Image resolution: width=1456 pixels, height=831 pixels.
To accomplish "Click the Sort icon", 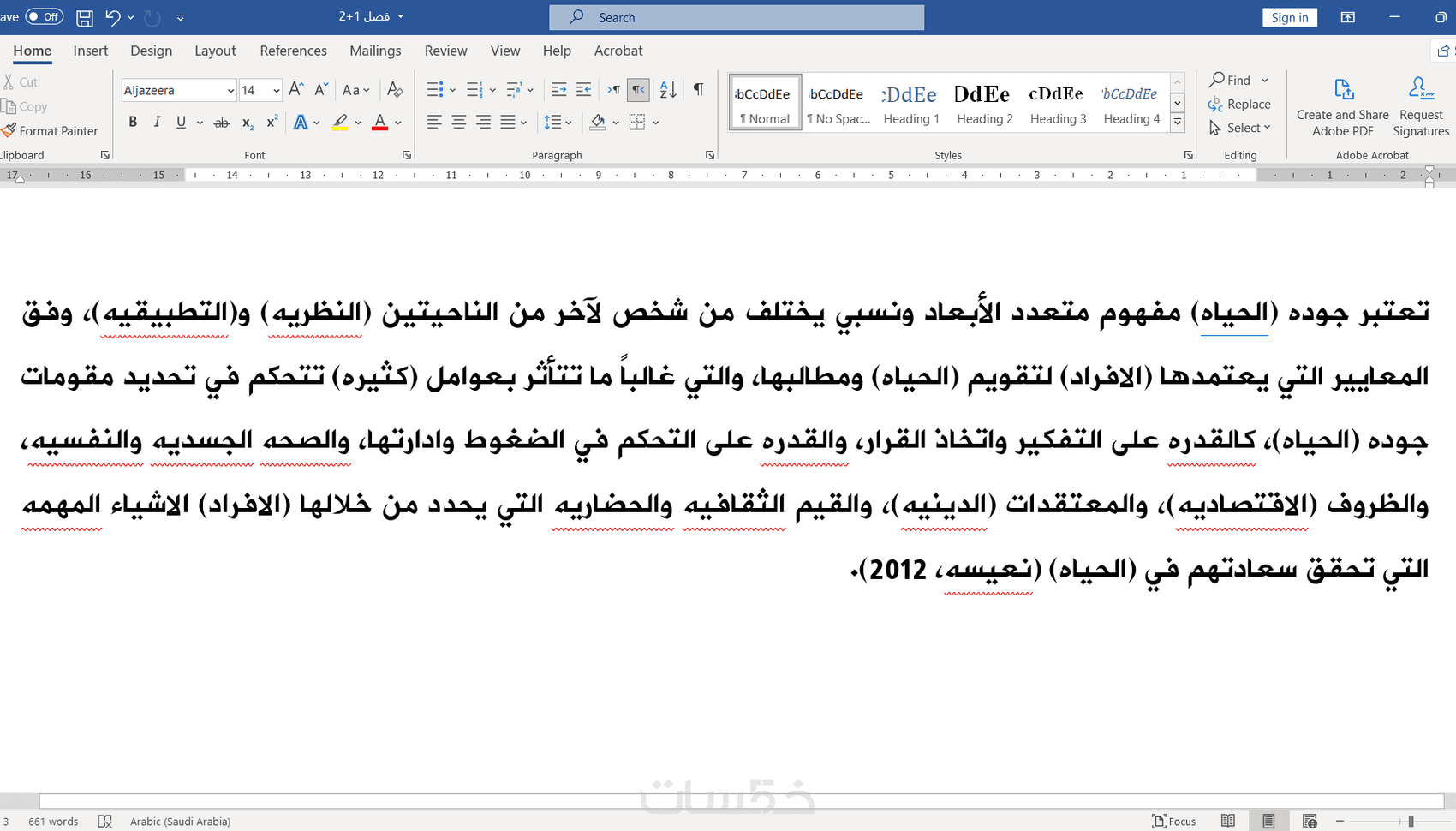I will tap(668, 89).
